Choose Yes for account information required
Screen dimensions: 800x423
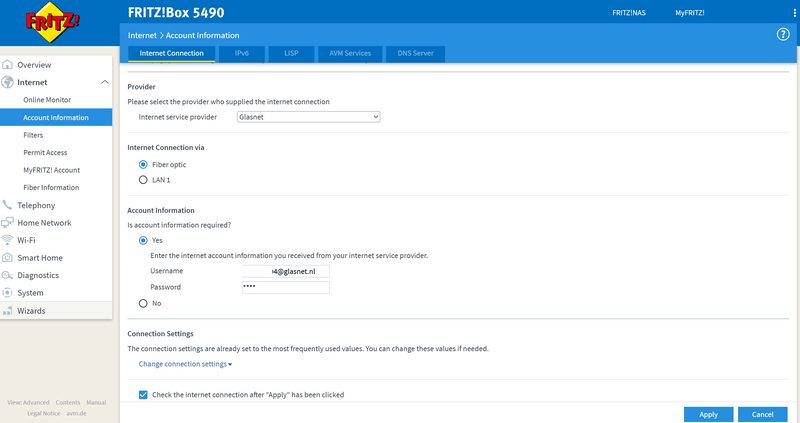(143, 240)
